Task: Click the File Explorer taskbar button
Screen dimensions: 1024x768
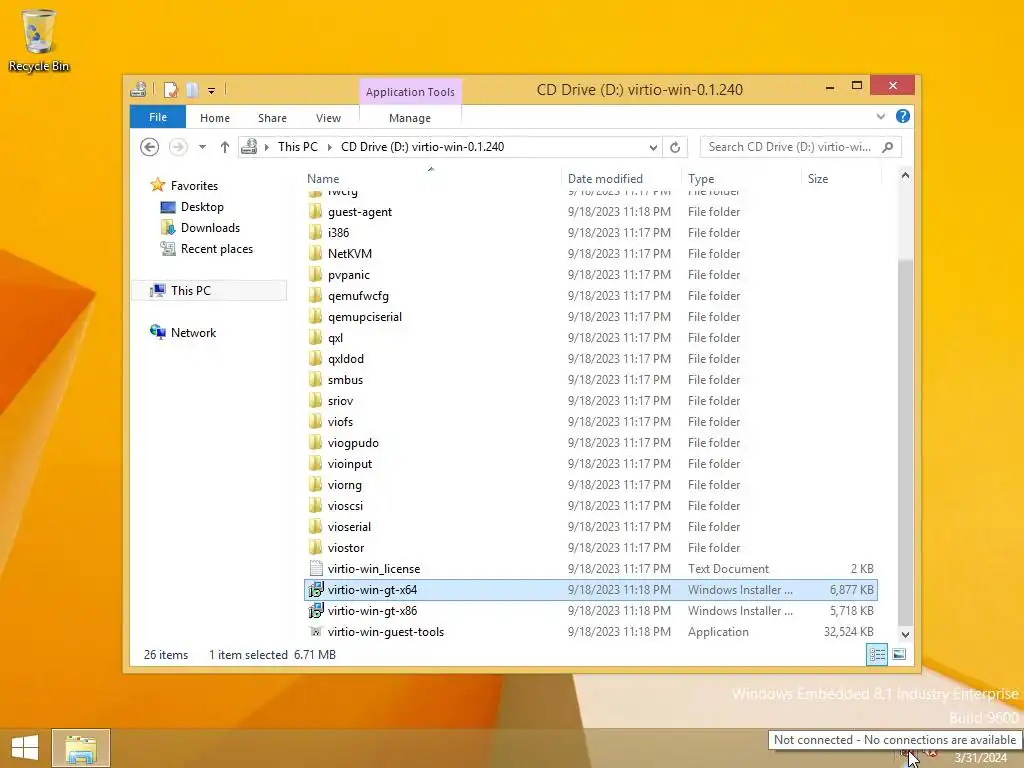Action: (81, 748)
